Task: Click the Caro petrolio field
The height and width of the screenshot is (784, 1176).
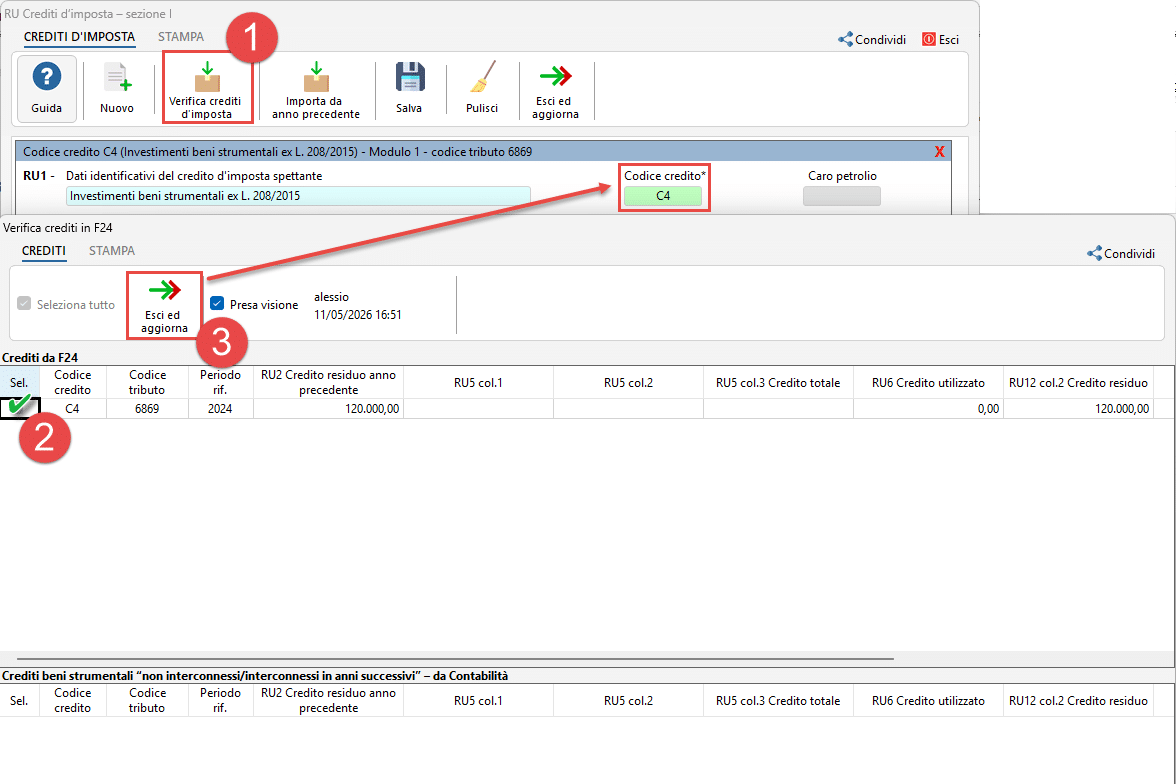Action: 842,196
